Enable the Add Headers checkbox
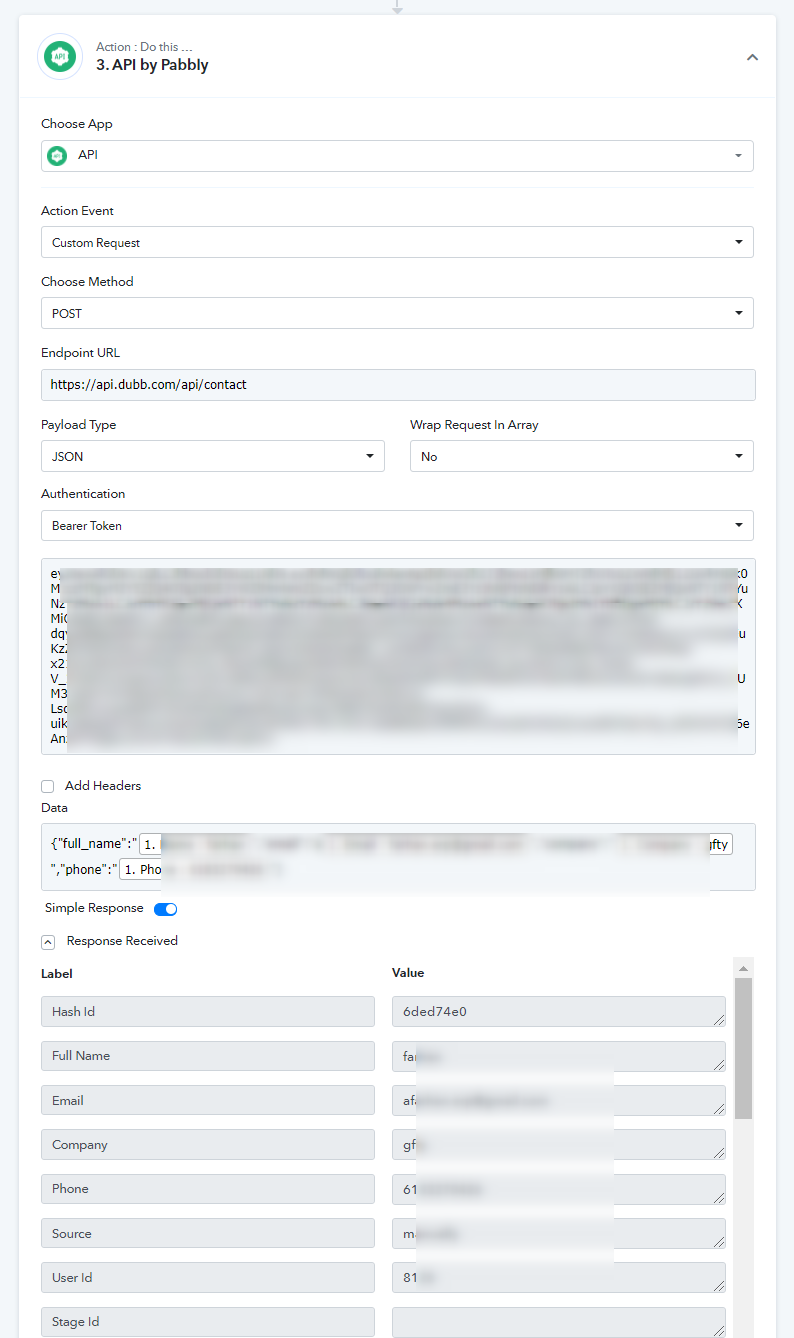 tap(48, 786)
